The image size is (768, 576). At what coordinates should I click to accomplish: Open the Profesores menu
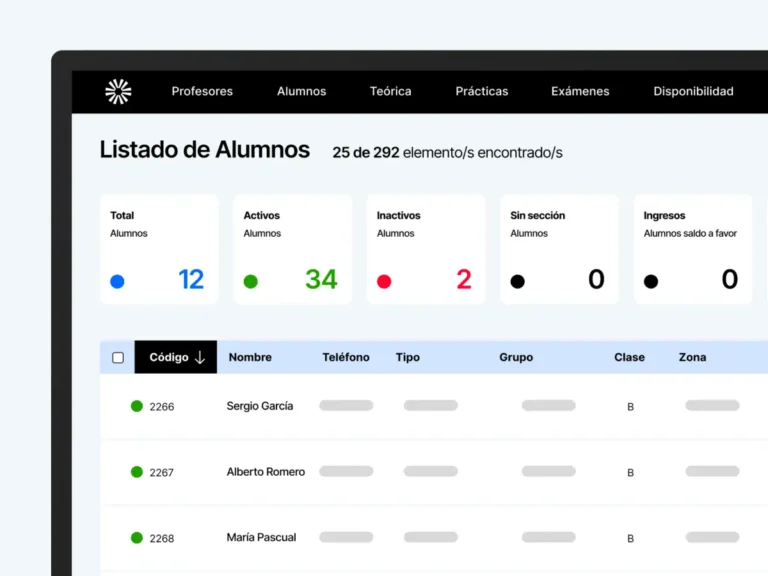click(x=202, y=91)
